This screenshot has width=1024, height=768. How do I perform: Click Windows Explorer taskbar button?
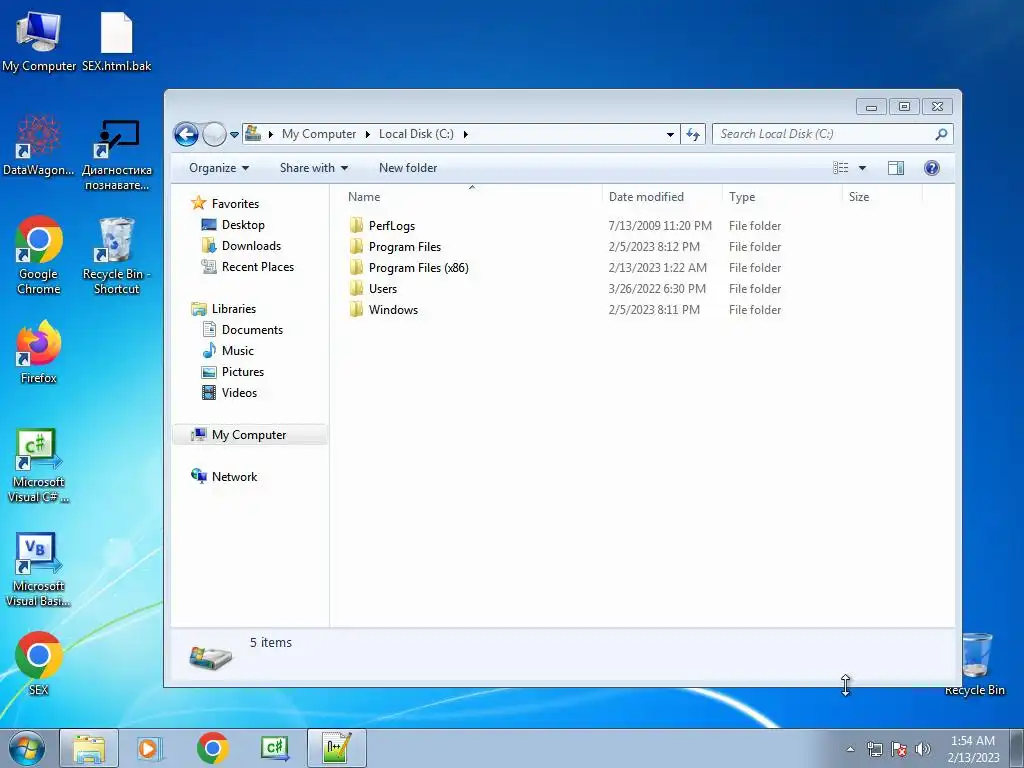pyautogui.click(x=89, y=748)
